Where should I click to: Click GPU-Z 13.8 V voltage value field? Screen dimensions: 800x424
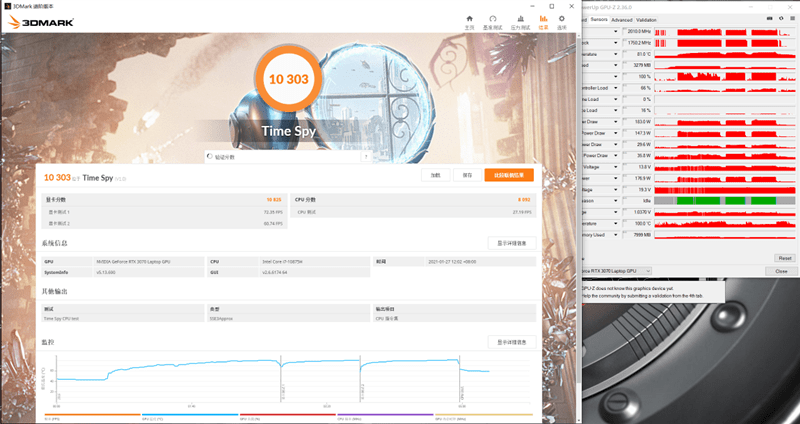pos(638,167)
